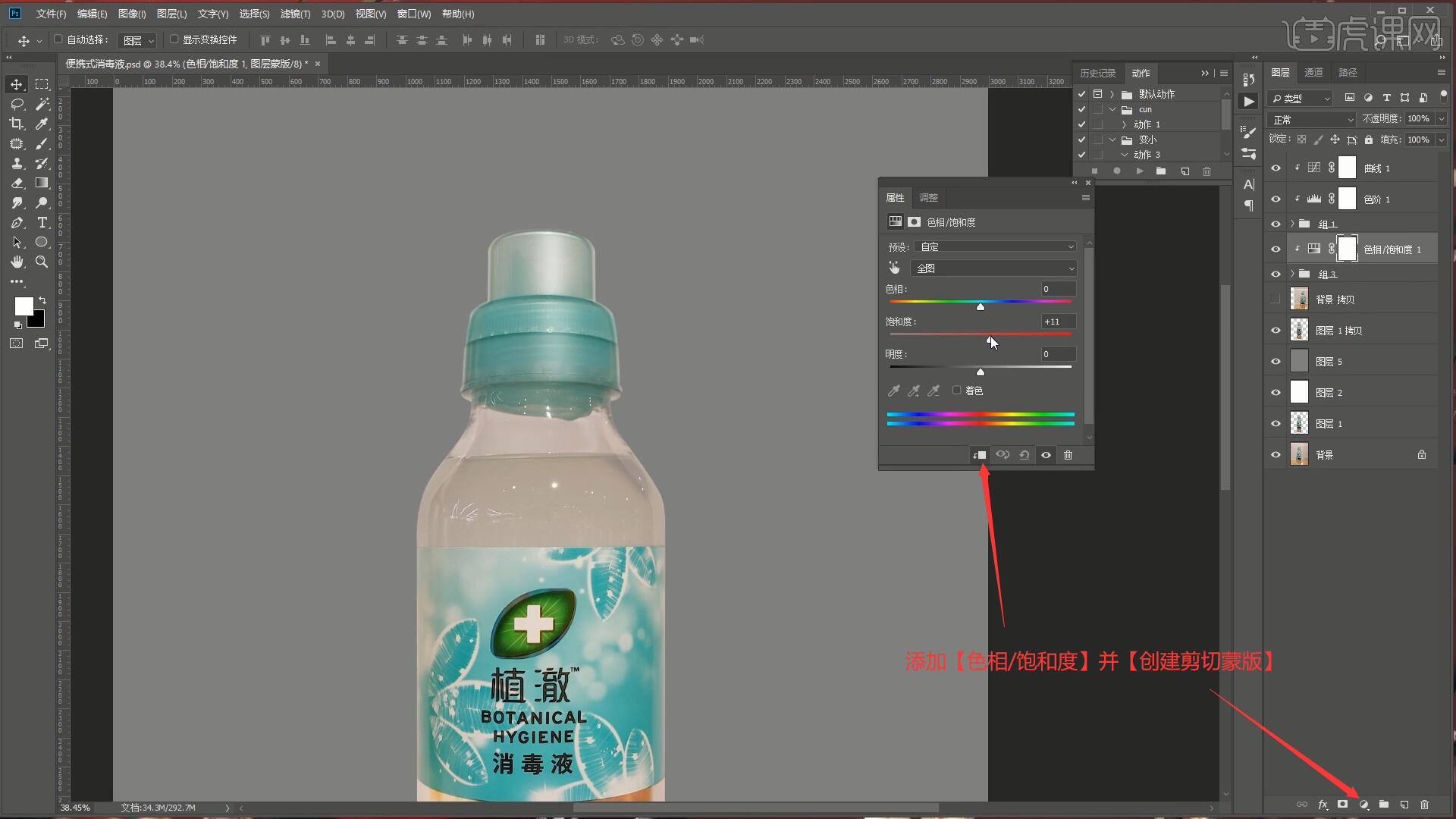1456x819 pixels.
Task: Click the reset adjustment defaults icon
Action: click(x=1025, y=455)
